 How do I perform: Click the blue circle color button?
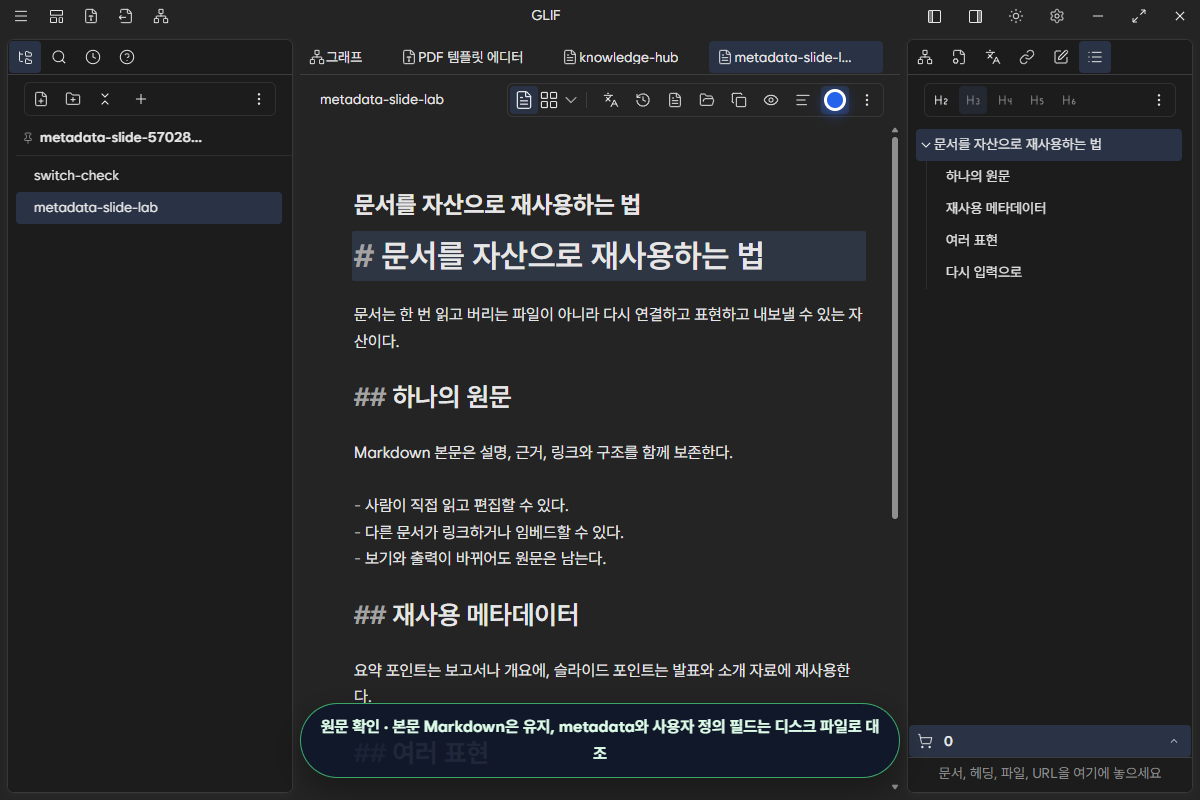(x=835, y=100)
